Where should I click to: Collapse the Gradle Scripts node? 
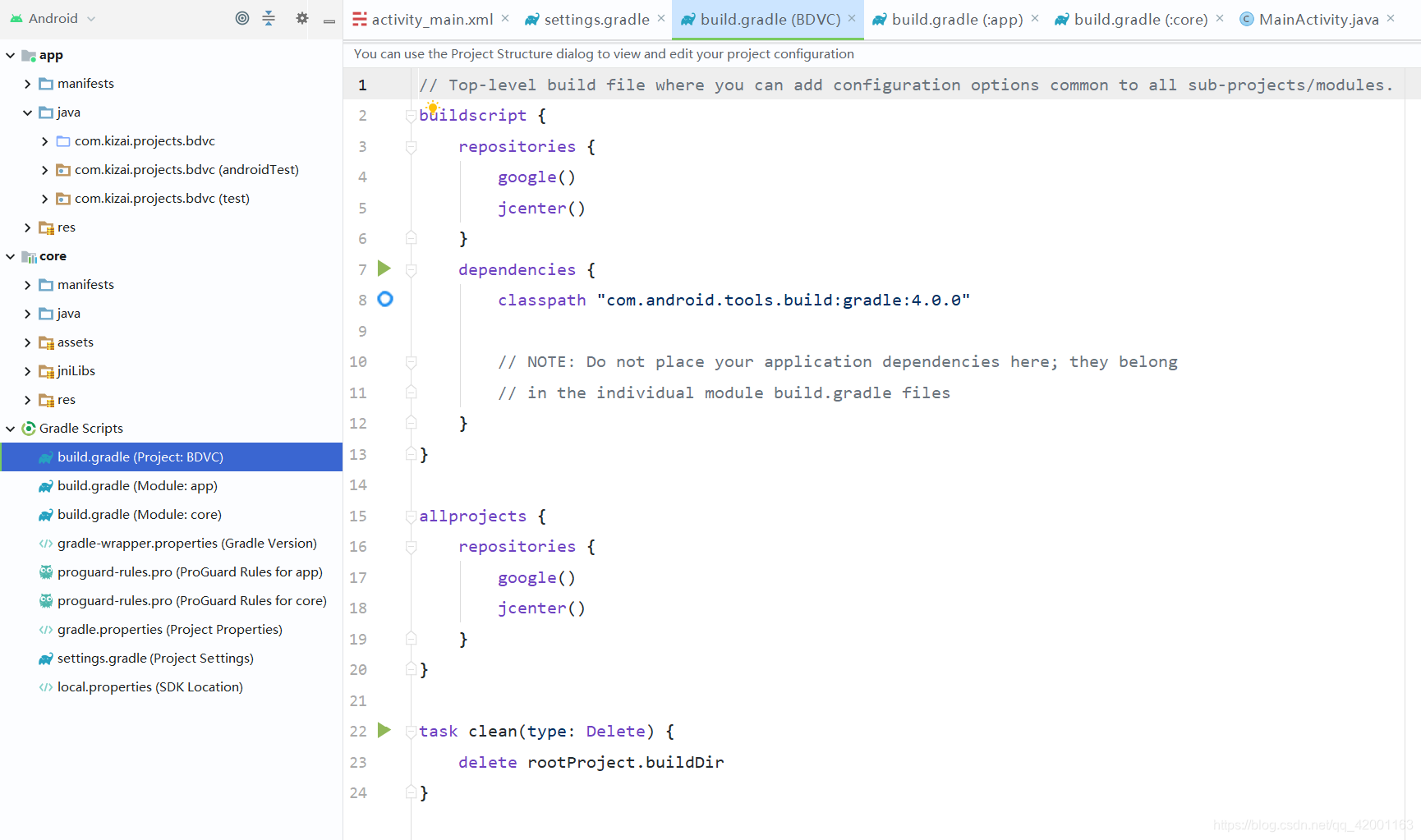click(x=11, y=429)
